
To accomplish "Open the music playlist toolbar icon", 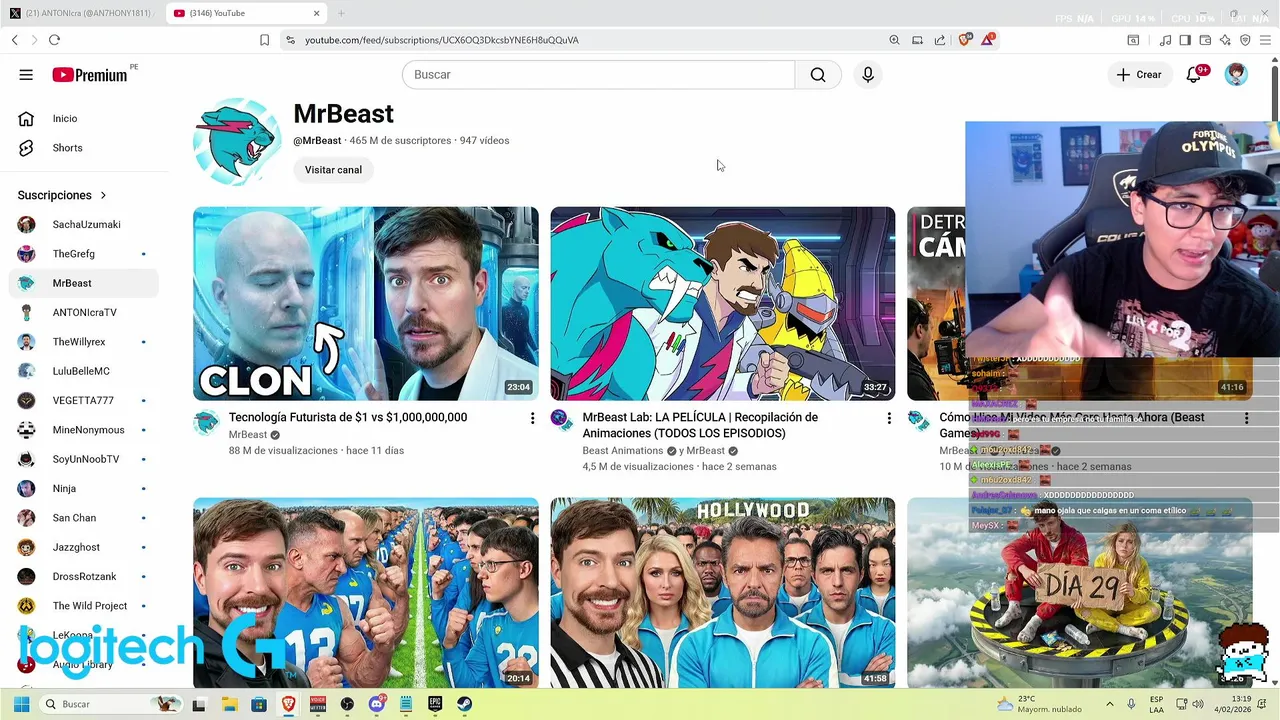I will tap(1165, 40).
